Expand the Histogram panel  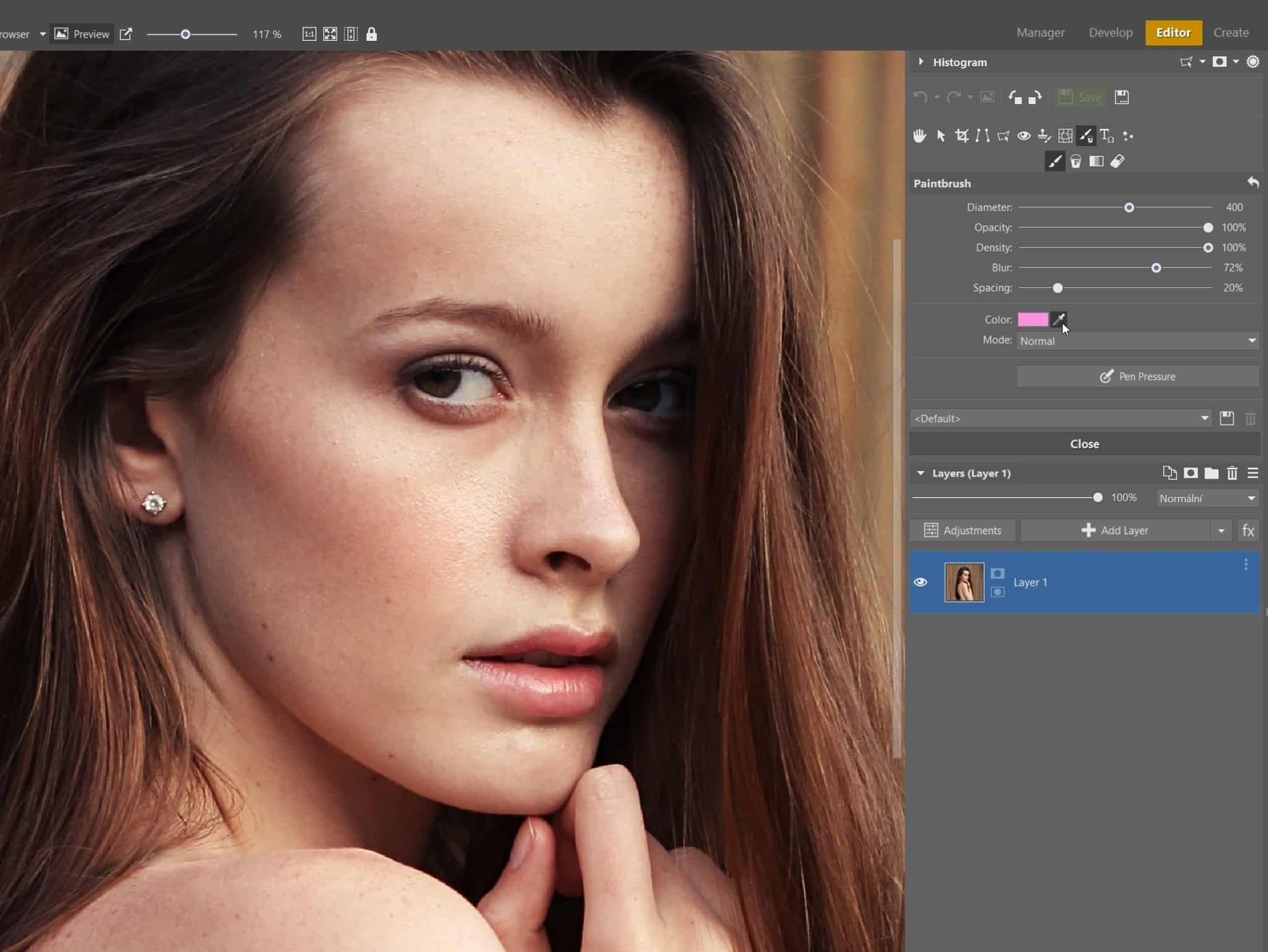pos(921,62)
